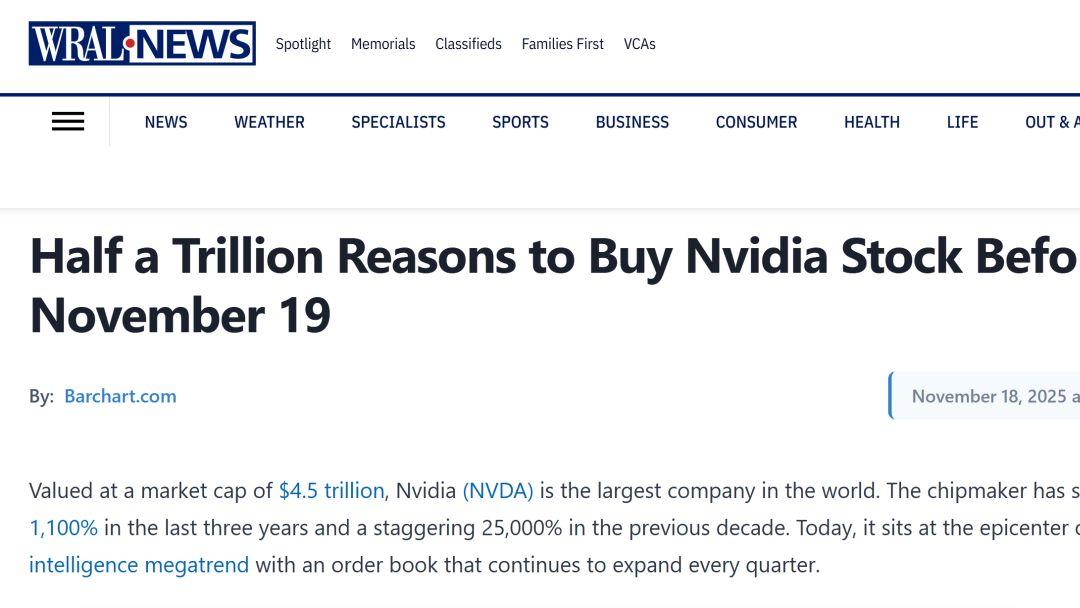Open the Spotlight link
The image size is (1080, 608).
pyautogui.click(x=303, y=44)
